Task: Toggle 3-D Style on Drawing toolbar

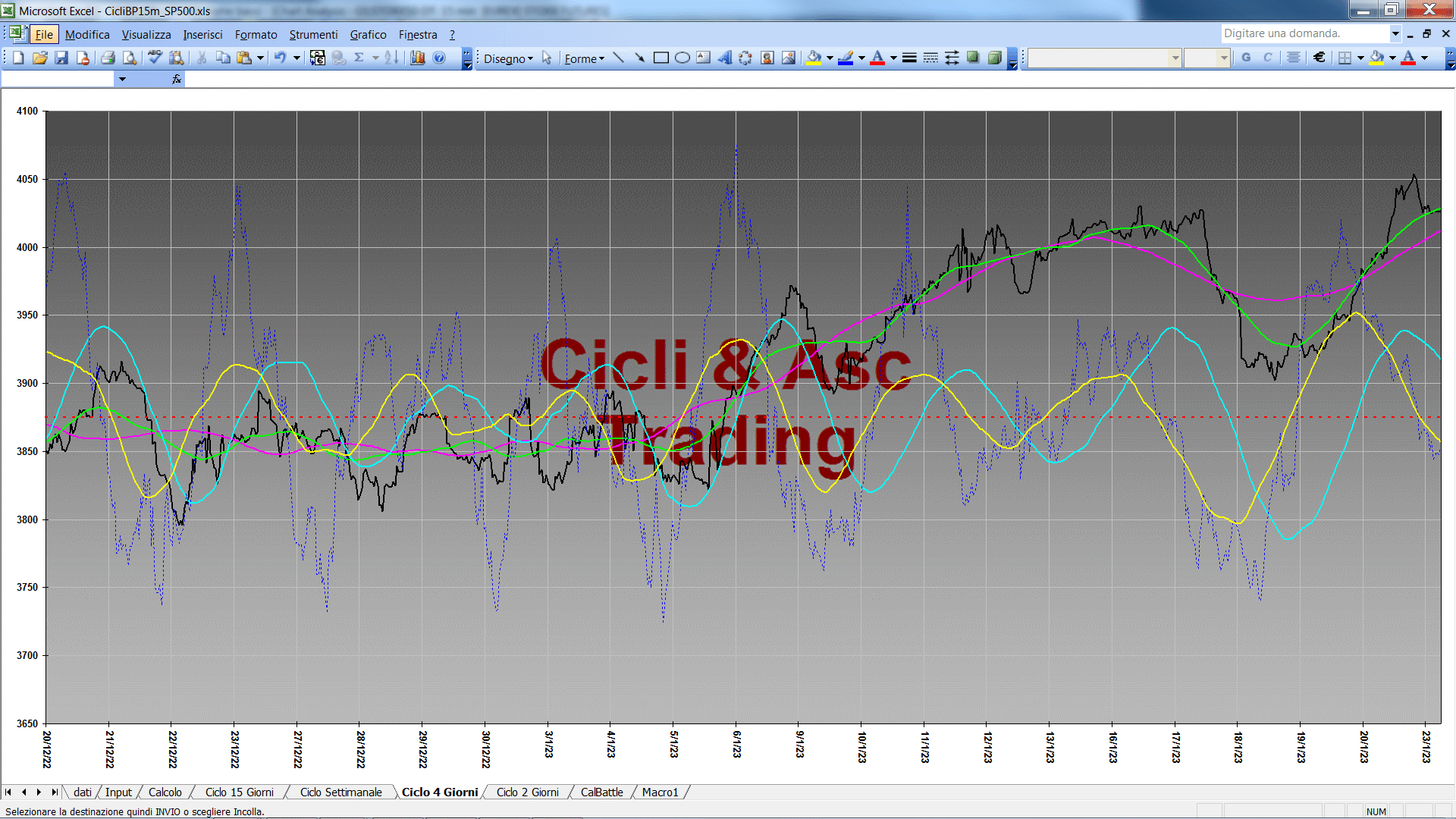Action: tap(994, 58)
